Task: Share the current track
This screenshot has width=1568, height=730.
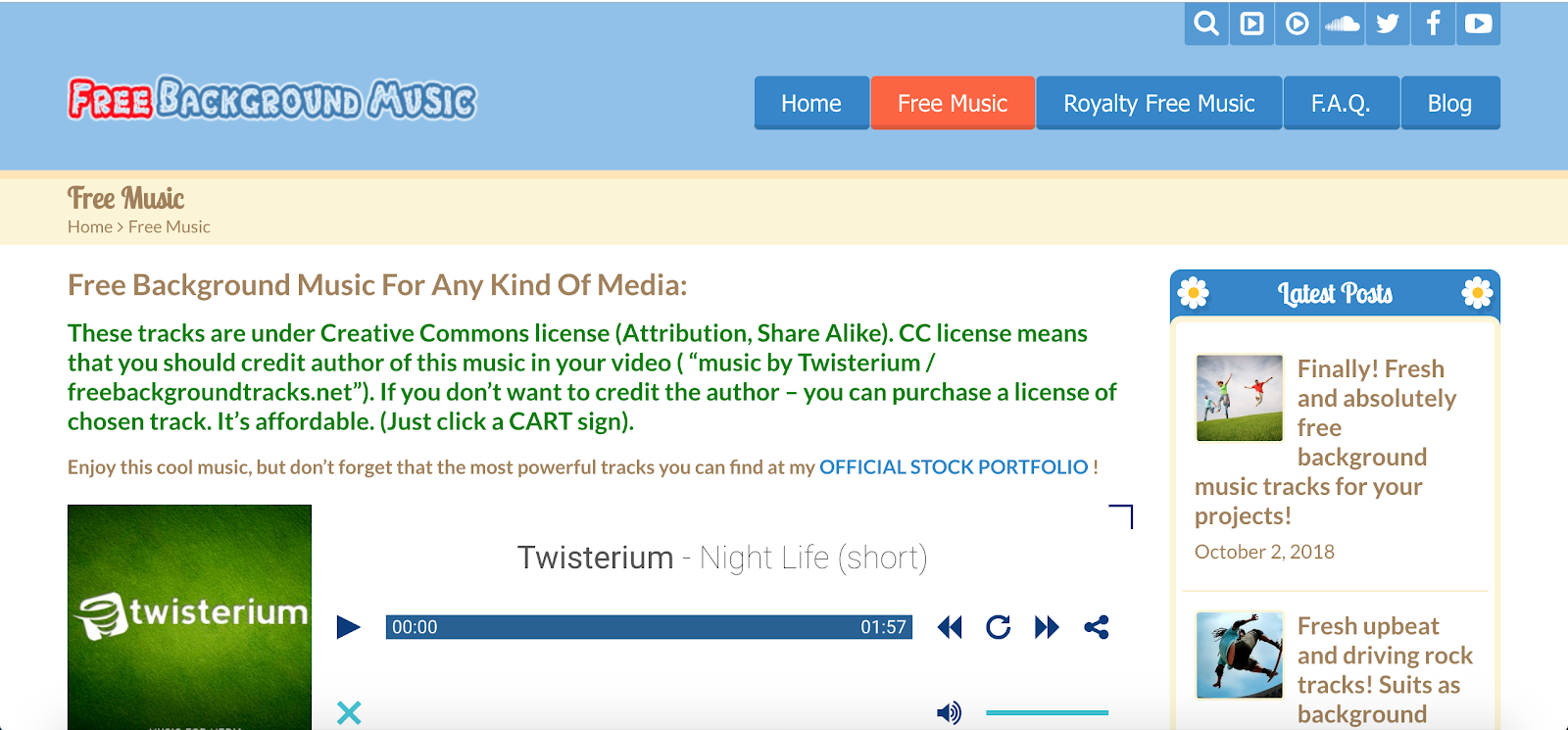Action: (x=1097, y=627)
